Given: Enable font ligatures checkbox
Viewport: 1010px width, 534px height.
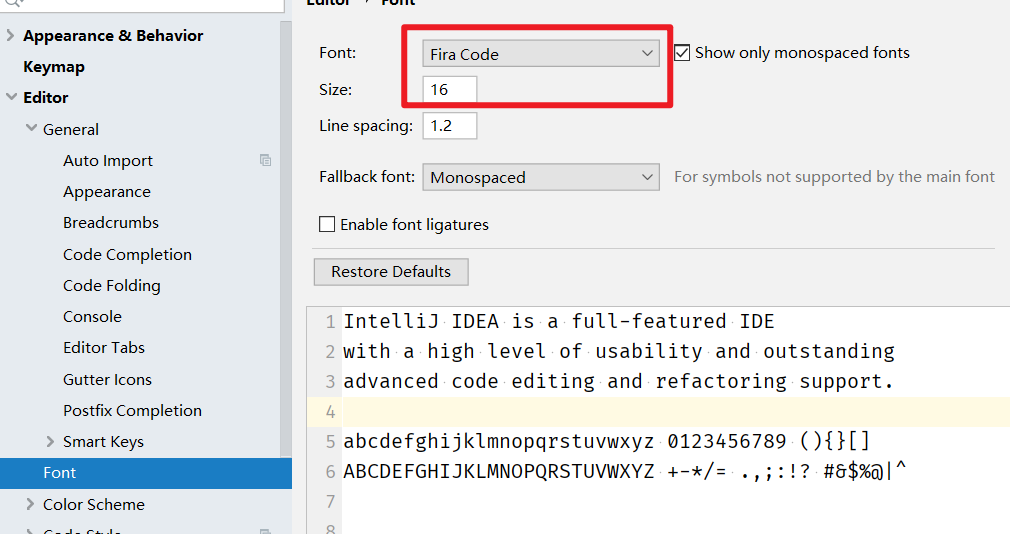Looking at the screenshot, I should (x=327, y=224).
